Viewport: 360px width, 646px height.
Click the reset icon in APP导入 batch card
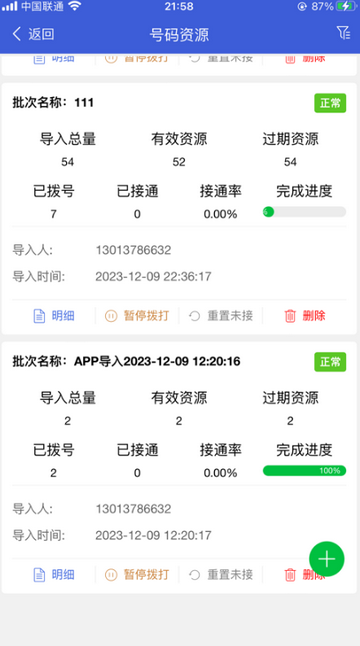194,575
